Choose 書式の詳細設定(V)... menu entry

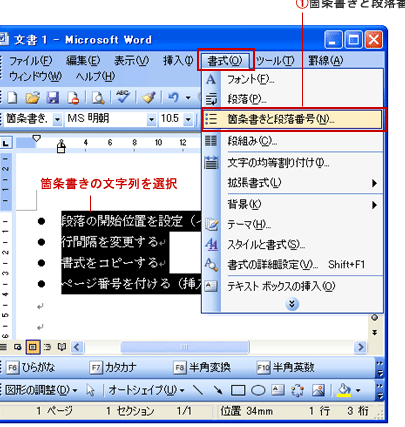coord(292,265)
